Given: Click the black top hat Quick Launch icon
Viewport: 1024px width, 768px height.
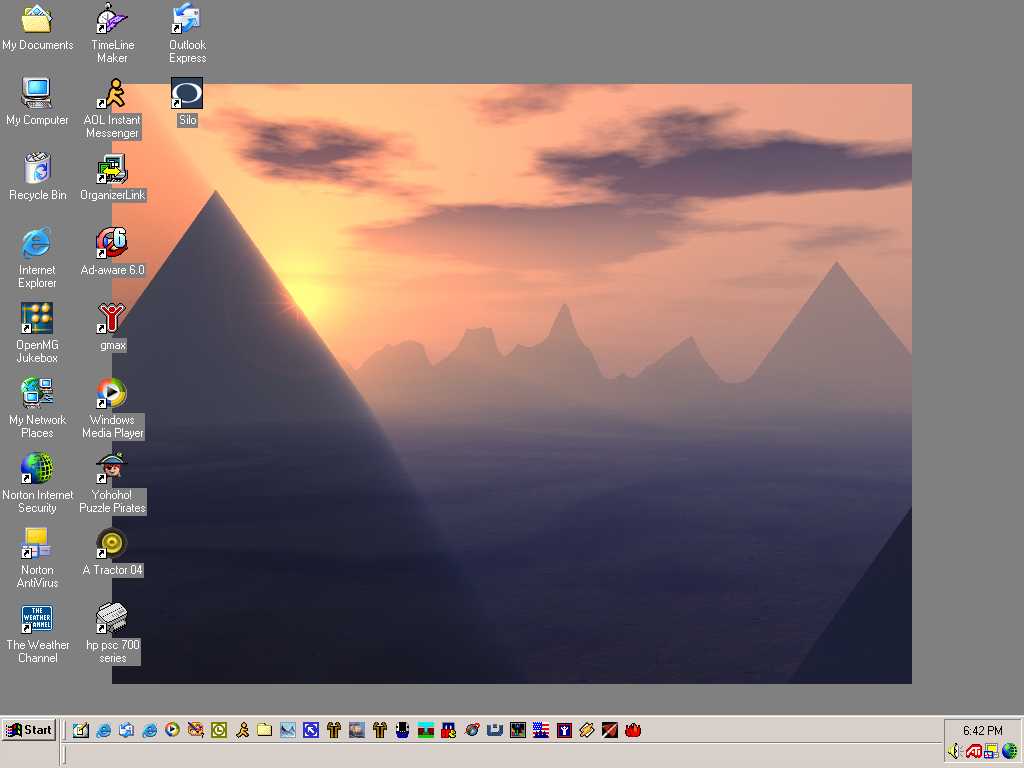Looking at the screenshot, I should point(402,730).
